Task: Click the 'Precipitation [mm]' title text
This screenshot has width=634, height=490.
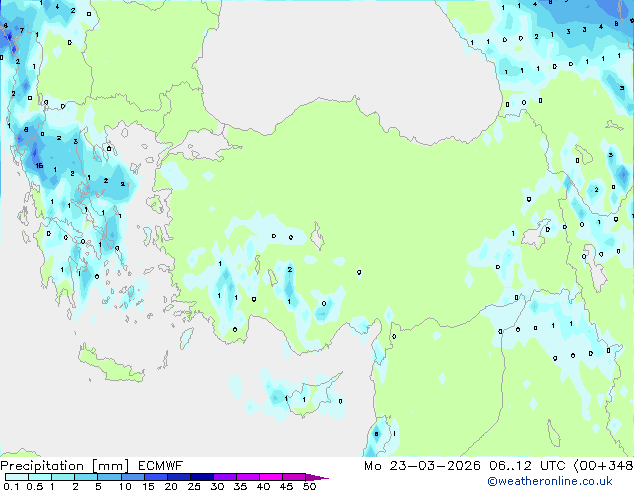Action: 65,466
